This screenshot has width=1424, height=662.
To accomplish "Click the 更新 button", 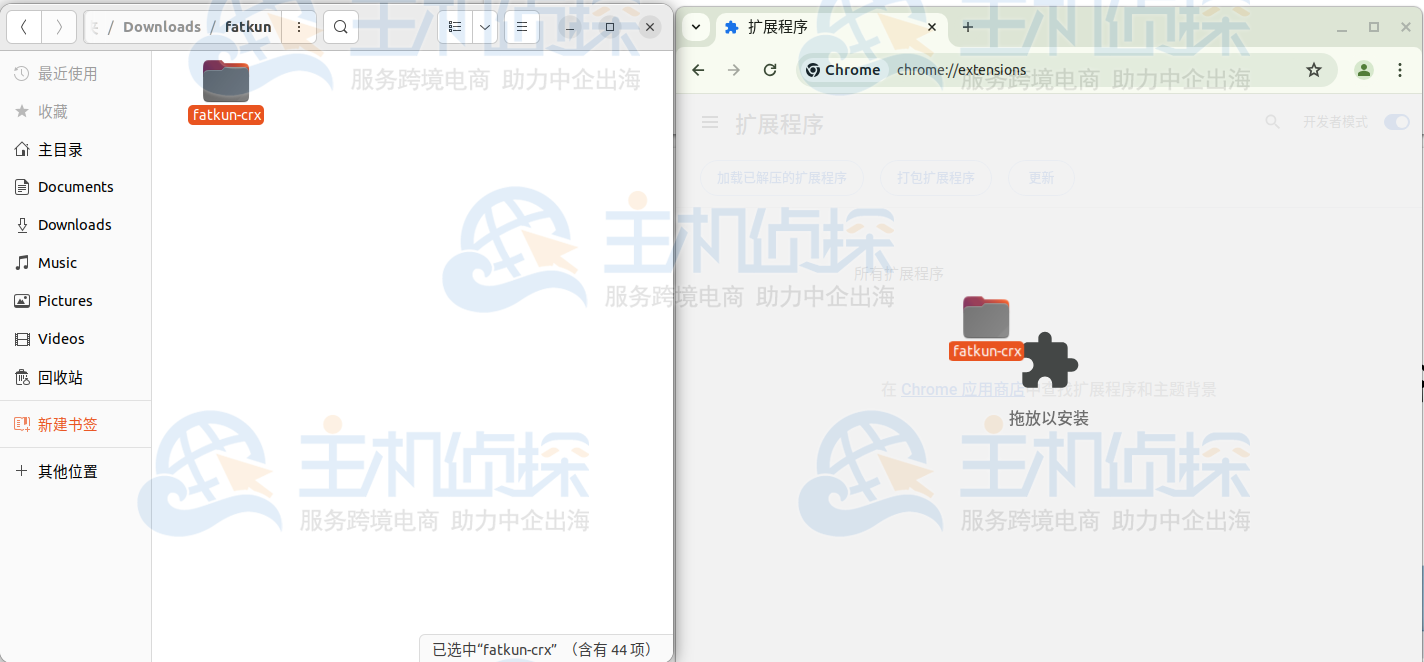I will 1041,177.
